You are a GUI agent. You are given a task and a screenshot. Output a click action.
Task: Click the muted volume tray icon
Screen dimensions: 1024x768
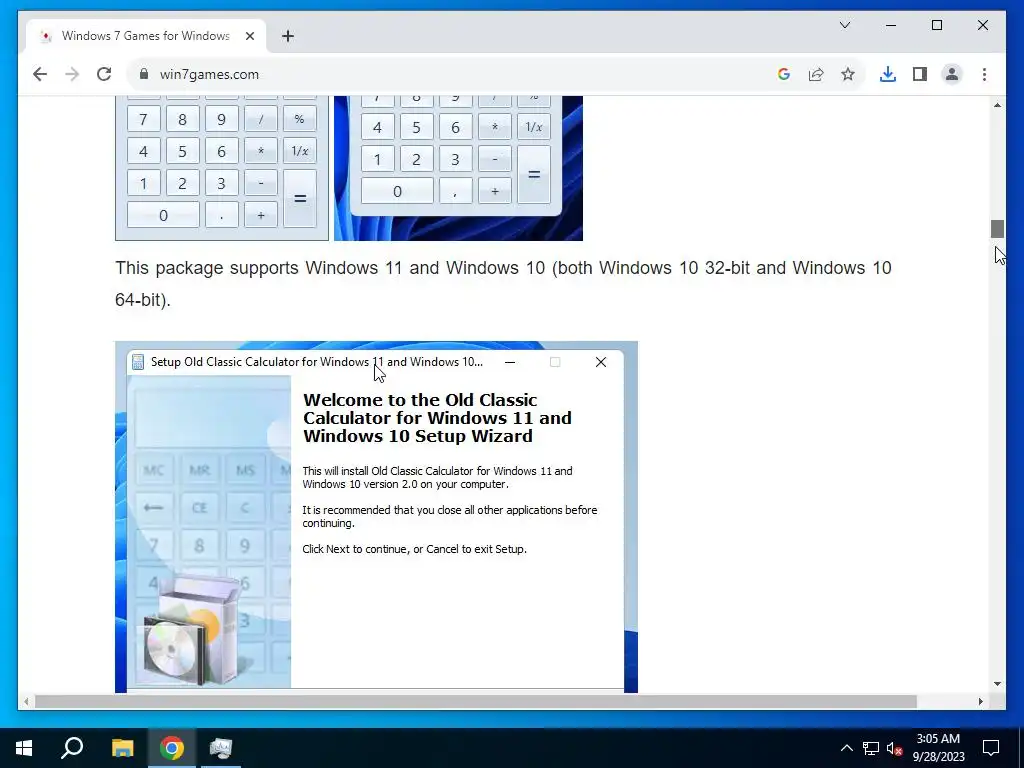(x=895, y=748)
